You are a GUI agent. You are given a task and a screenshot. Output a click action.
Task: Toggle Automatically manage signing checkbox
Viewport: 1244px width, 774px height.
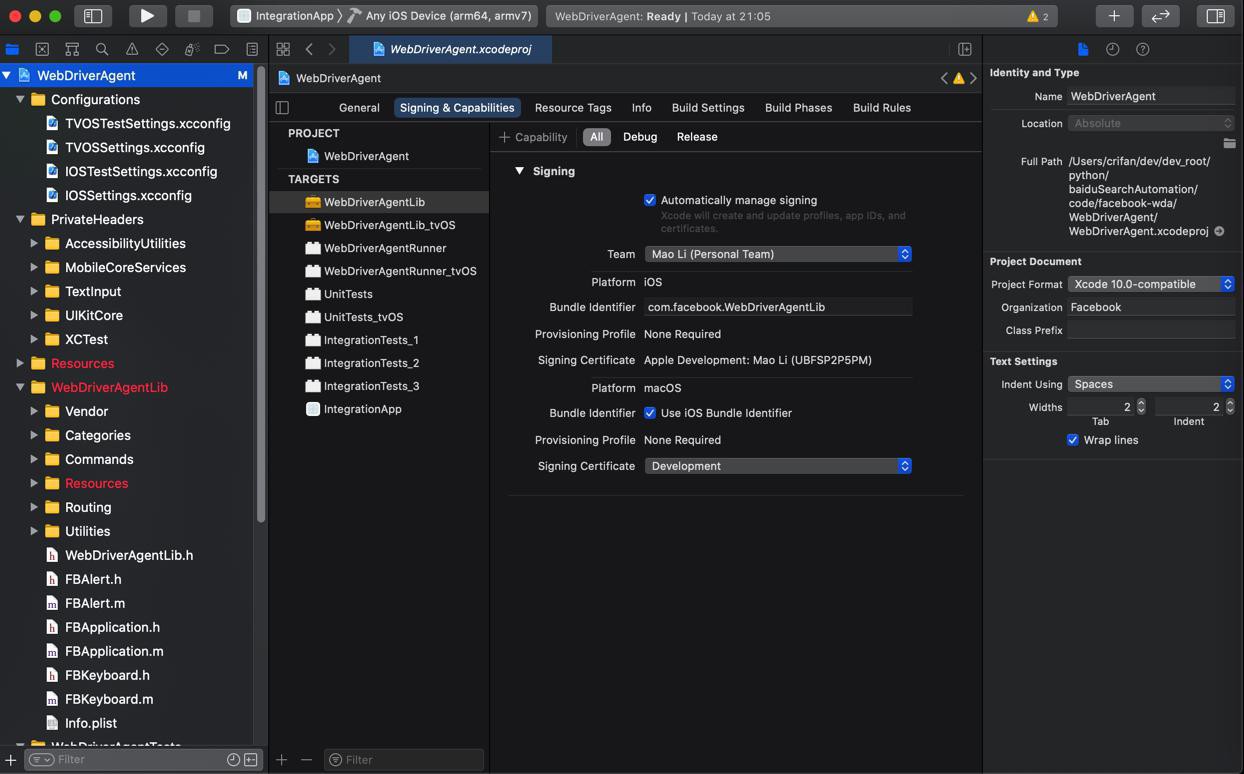coord(650,200)
